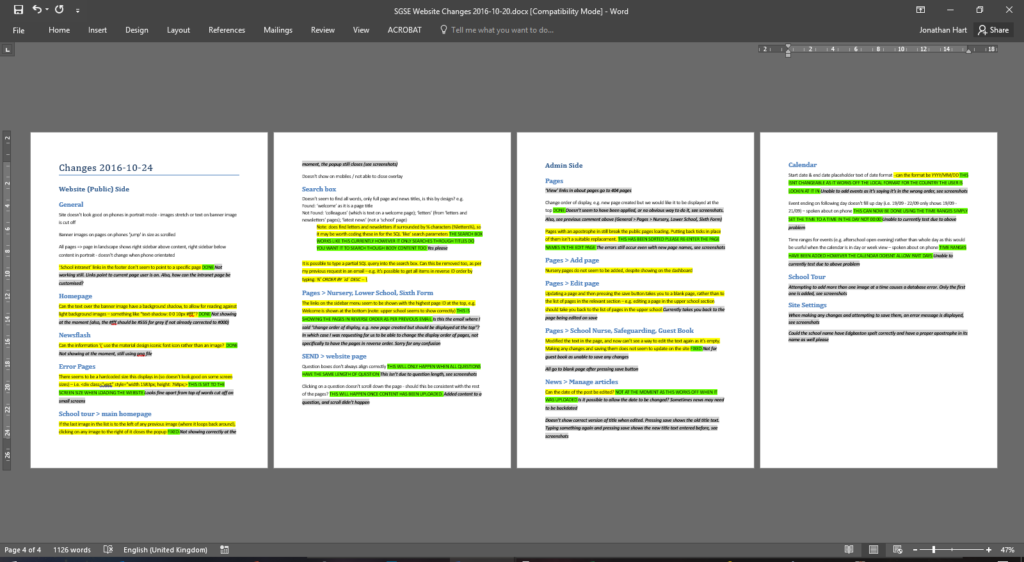
Task: Click the Share button
Action: (993, 30)
